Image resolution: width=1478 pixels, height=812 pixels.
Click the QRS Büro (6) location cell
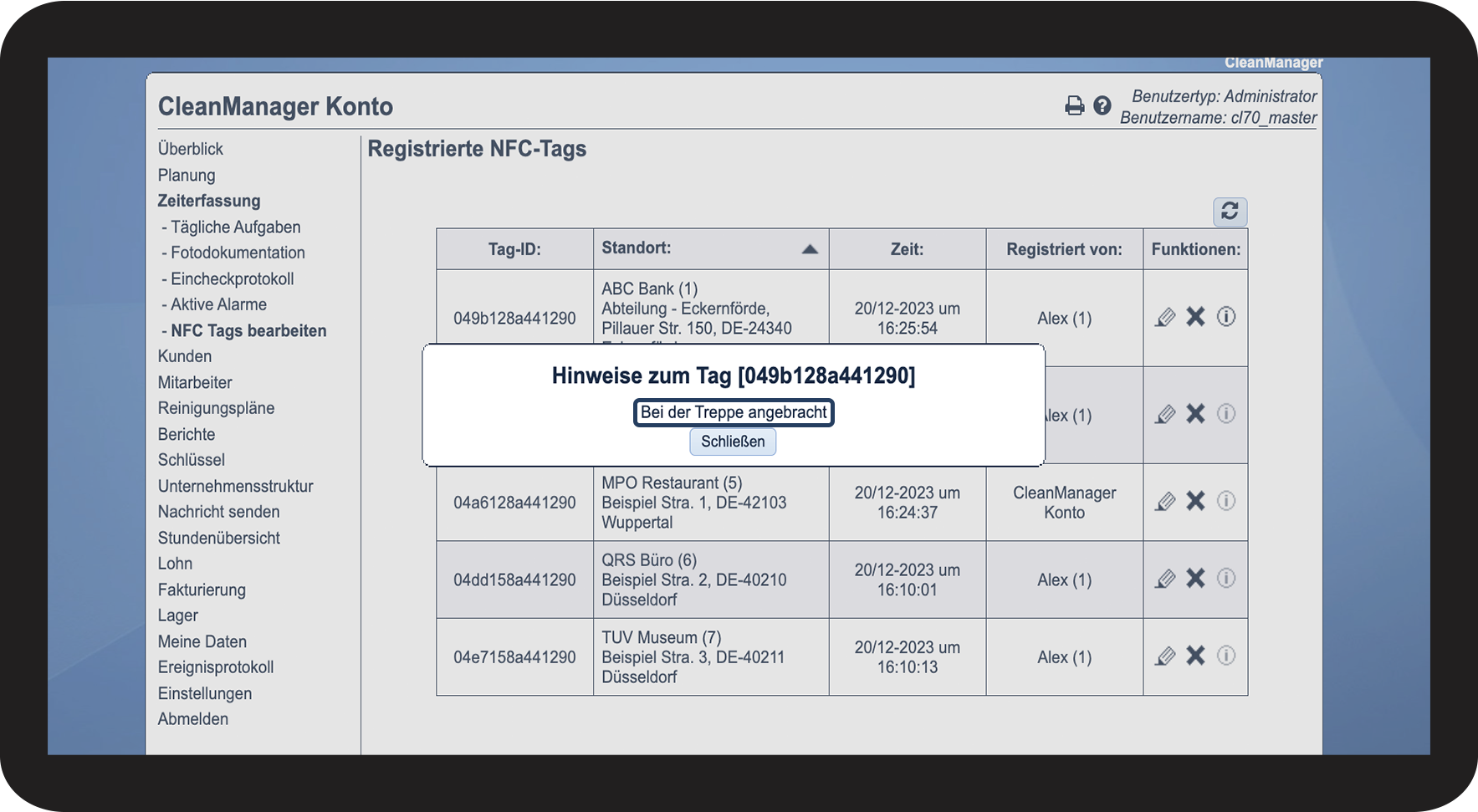711,580
